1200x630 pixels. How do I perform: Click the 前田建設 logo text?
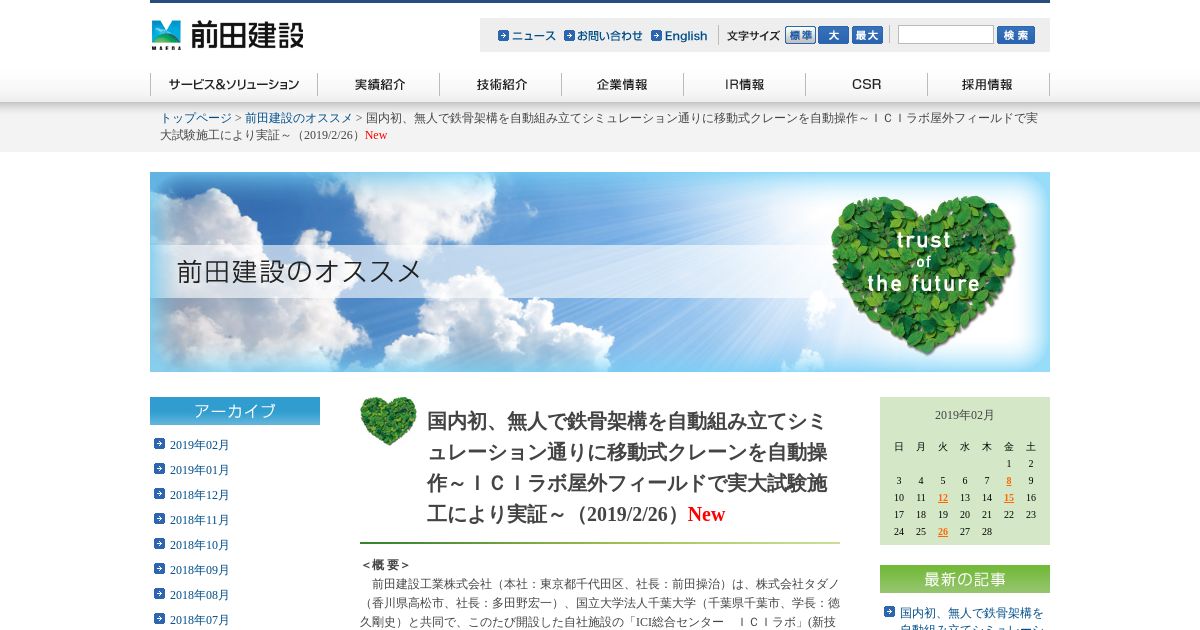(247, 35)
